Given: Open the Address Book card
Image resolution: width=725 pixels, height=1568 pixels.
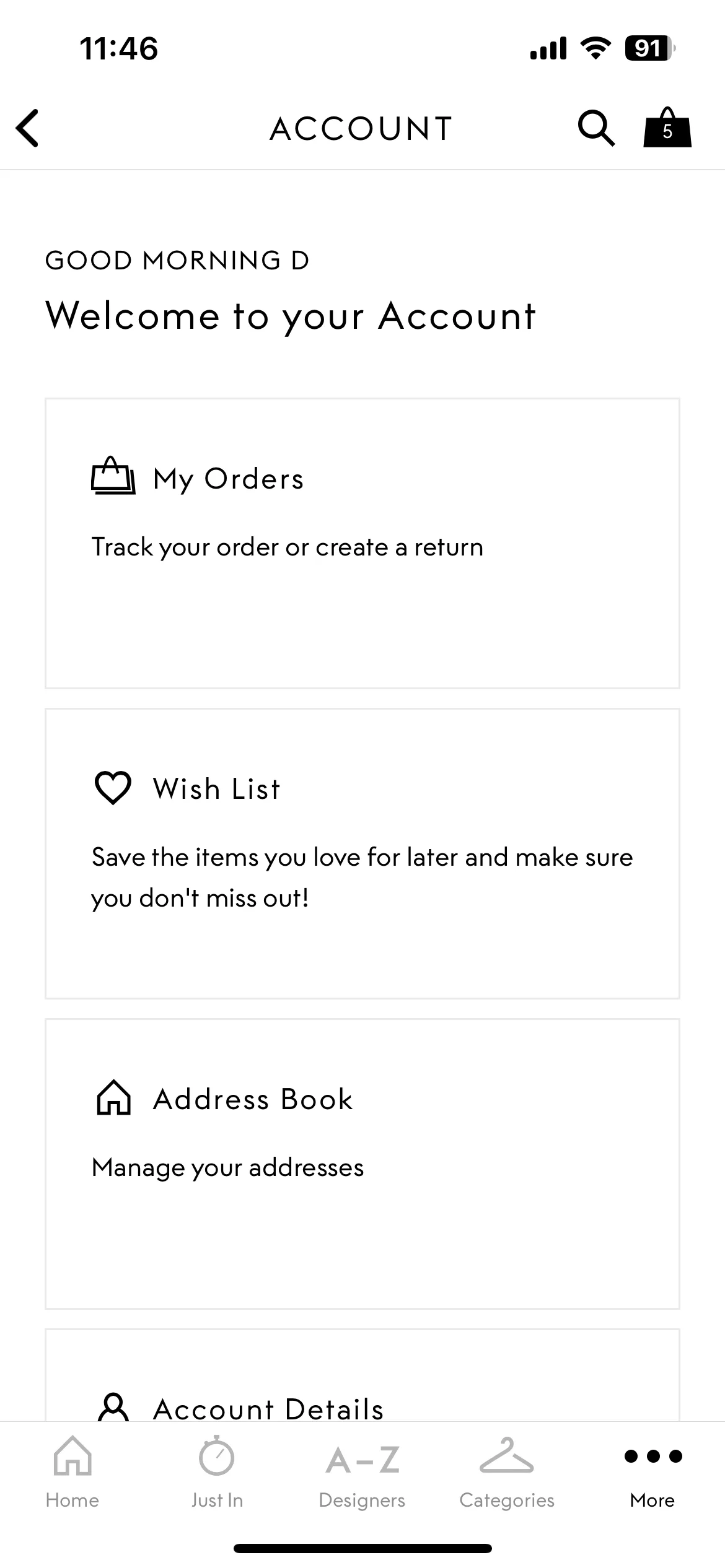Looking at the screenshot, I should [362, 1164].
